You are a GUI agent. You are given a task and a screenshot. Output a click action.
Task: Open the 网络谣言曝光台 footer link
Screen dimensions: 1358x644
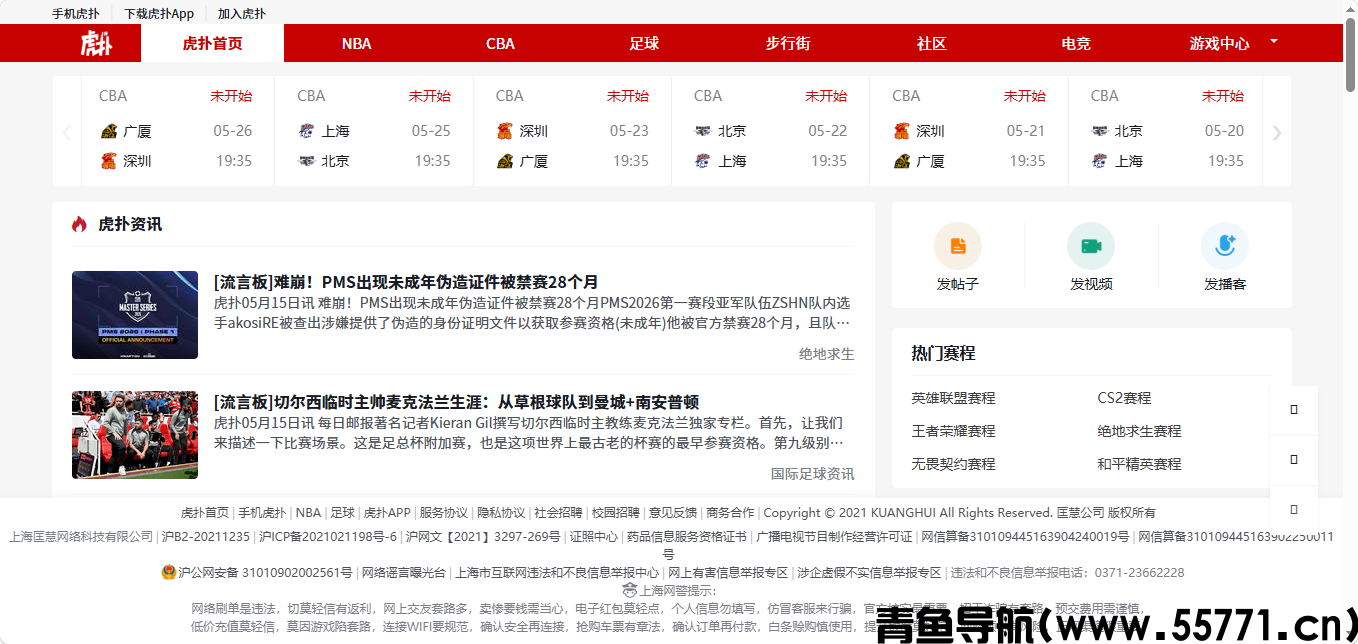point(404,573)
